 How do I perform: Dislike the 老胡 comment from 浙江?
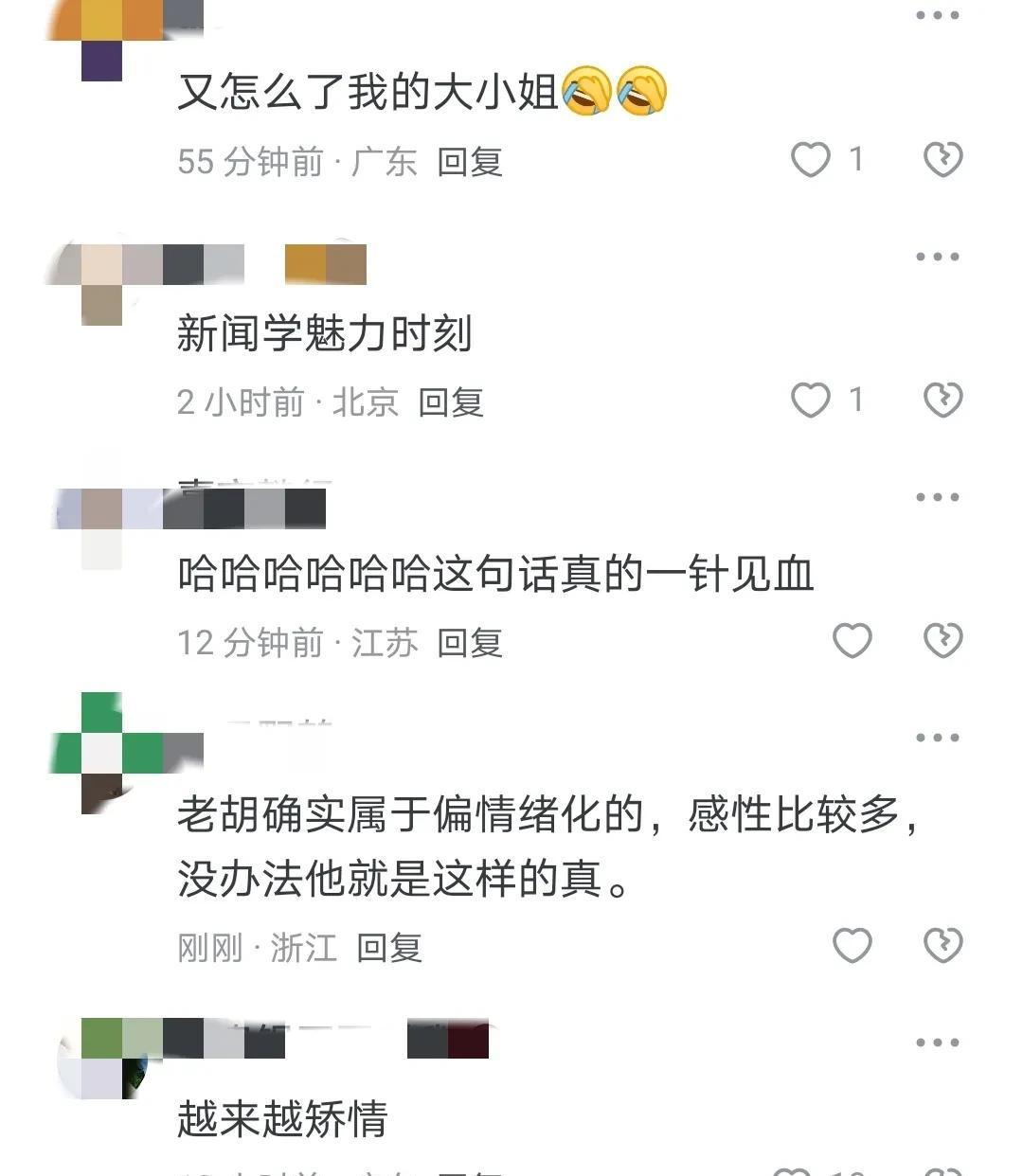tap(942, 945)
